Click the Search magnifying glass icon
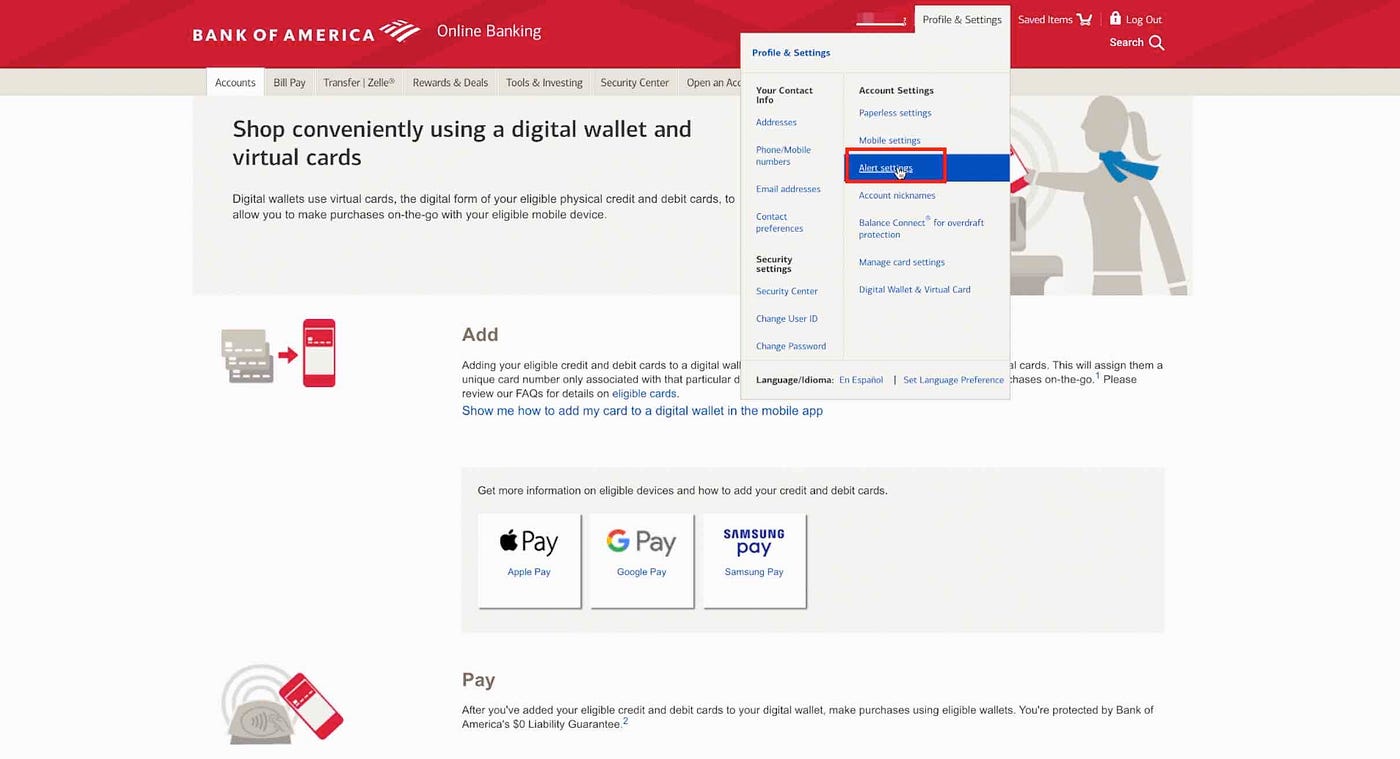 1156,43
